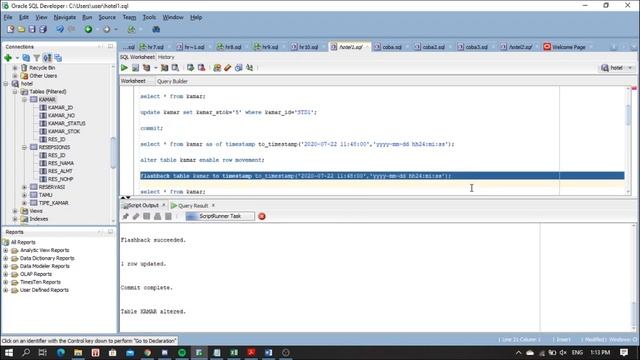Expand the TAMU table node
The width and height of the screenshot is (640, 360).
(24, 195)
